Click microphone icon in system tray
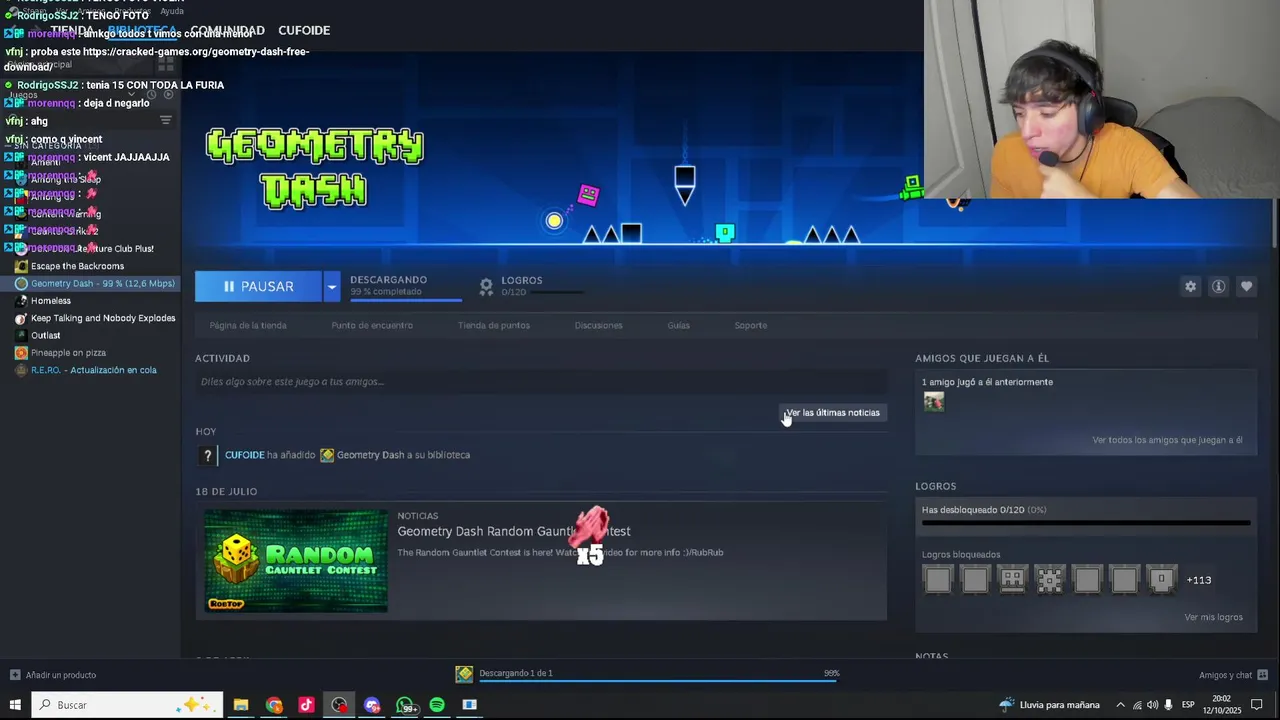The width and height of the screenshot is (1280, 720). (1168, 705)
